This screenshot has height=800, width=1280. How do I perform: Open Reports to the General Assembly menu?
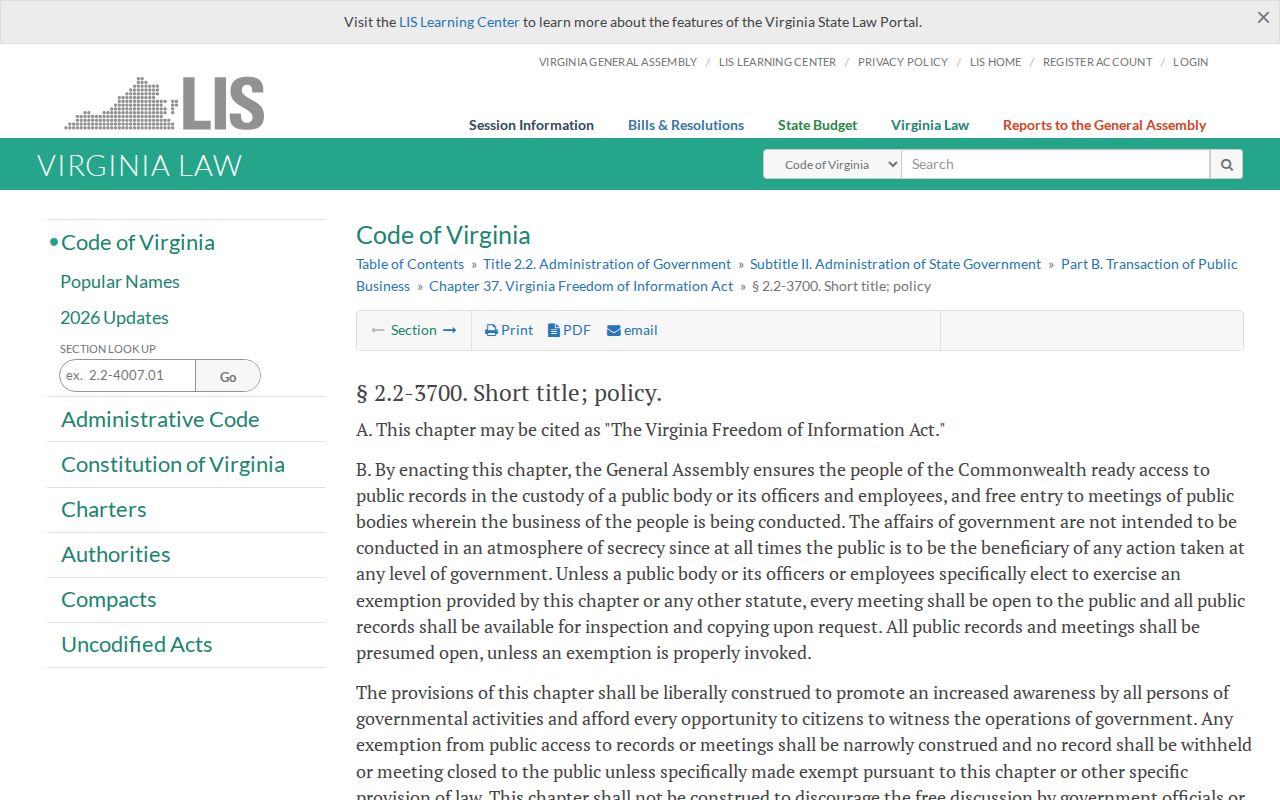coord(1104,125)
